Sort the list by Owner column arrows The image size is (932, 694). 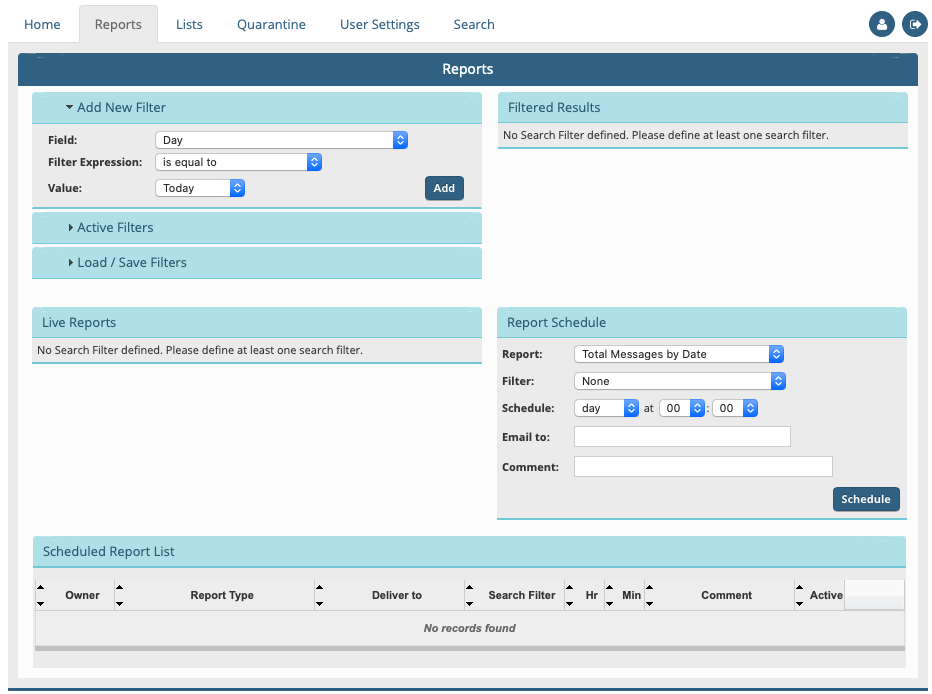click(40, 595)
